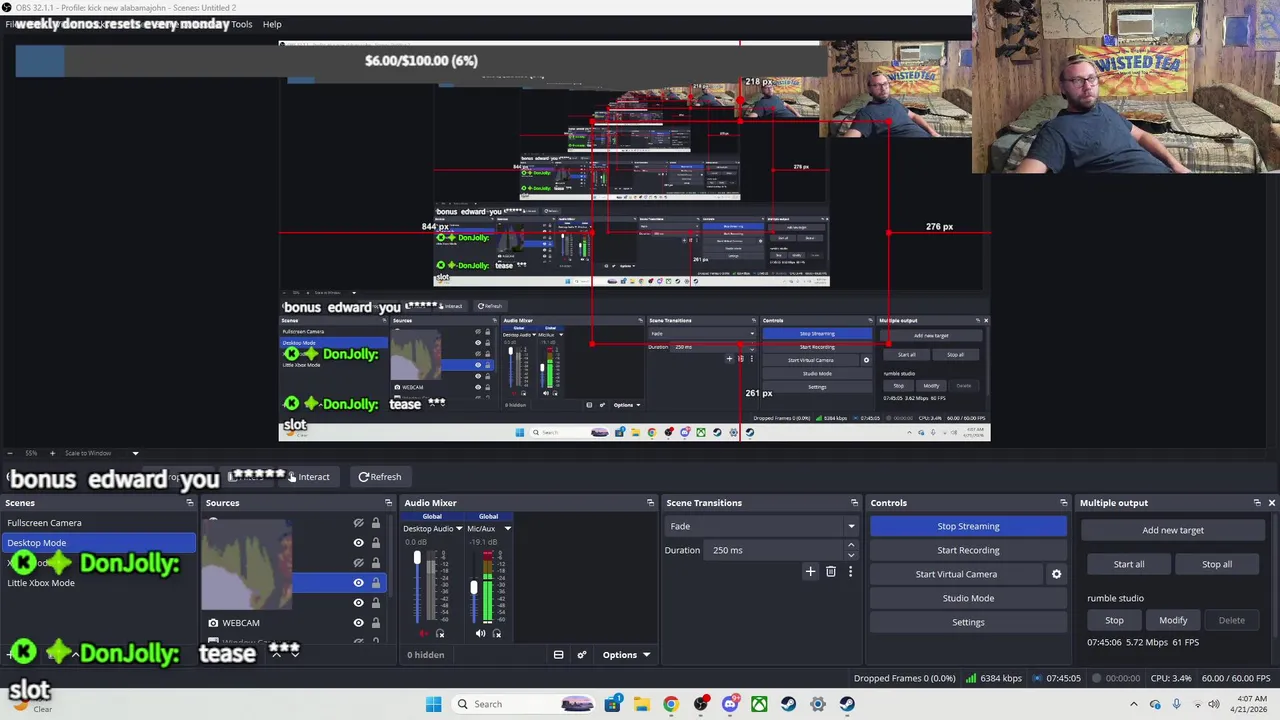Viewport: 1280px width, 720px height.
Task: Click Start Recording button
Action: click(968, 550)
